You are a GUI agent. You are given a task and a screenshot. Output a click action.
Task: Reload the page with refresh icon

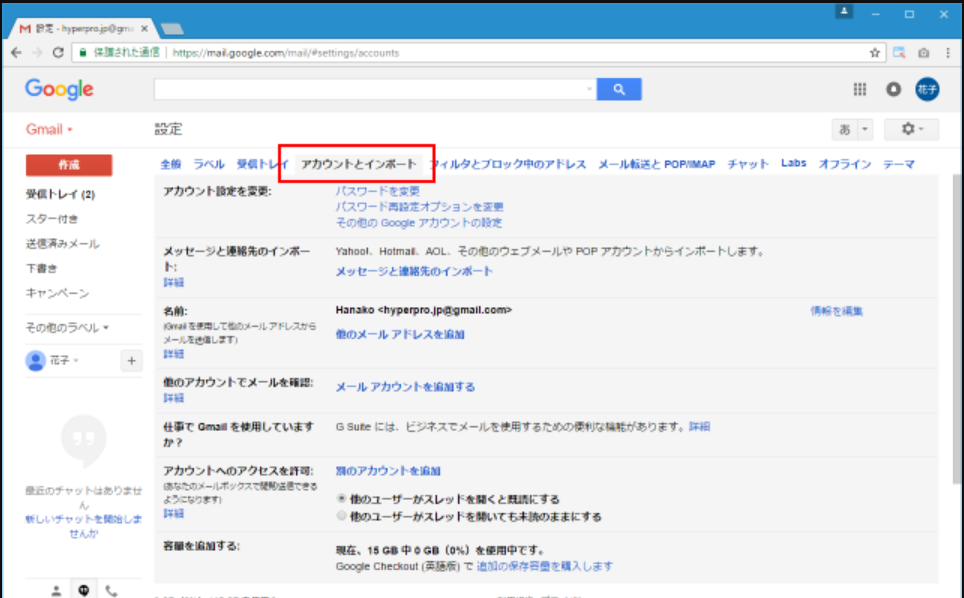coord(58,53)
